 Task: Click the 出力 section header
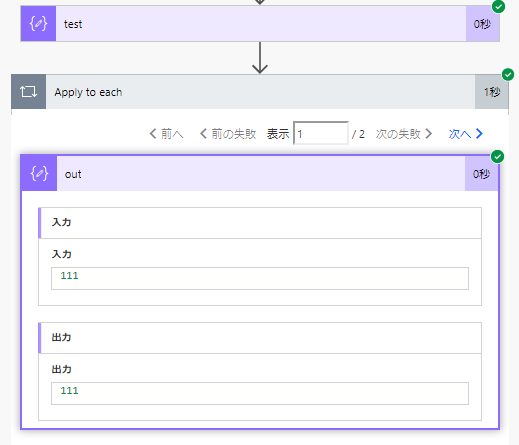(260, 338)
